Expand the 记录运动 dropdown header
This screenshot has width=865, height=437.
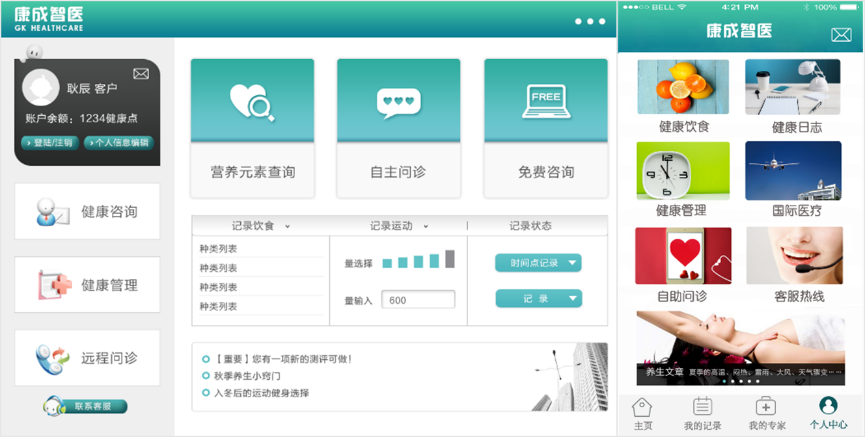pos(398,226)
